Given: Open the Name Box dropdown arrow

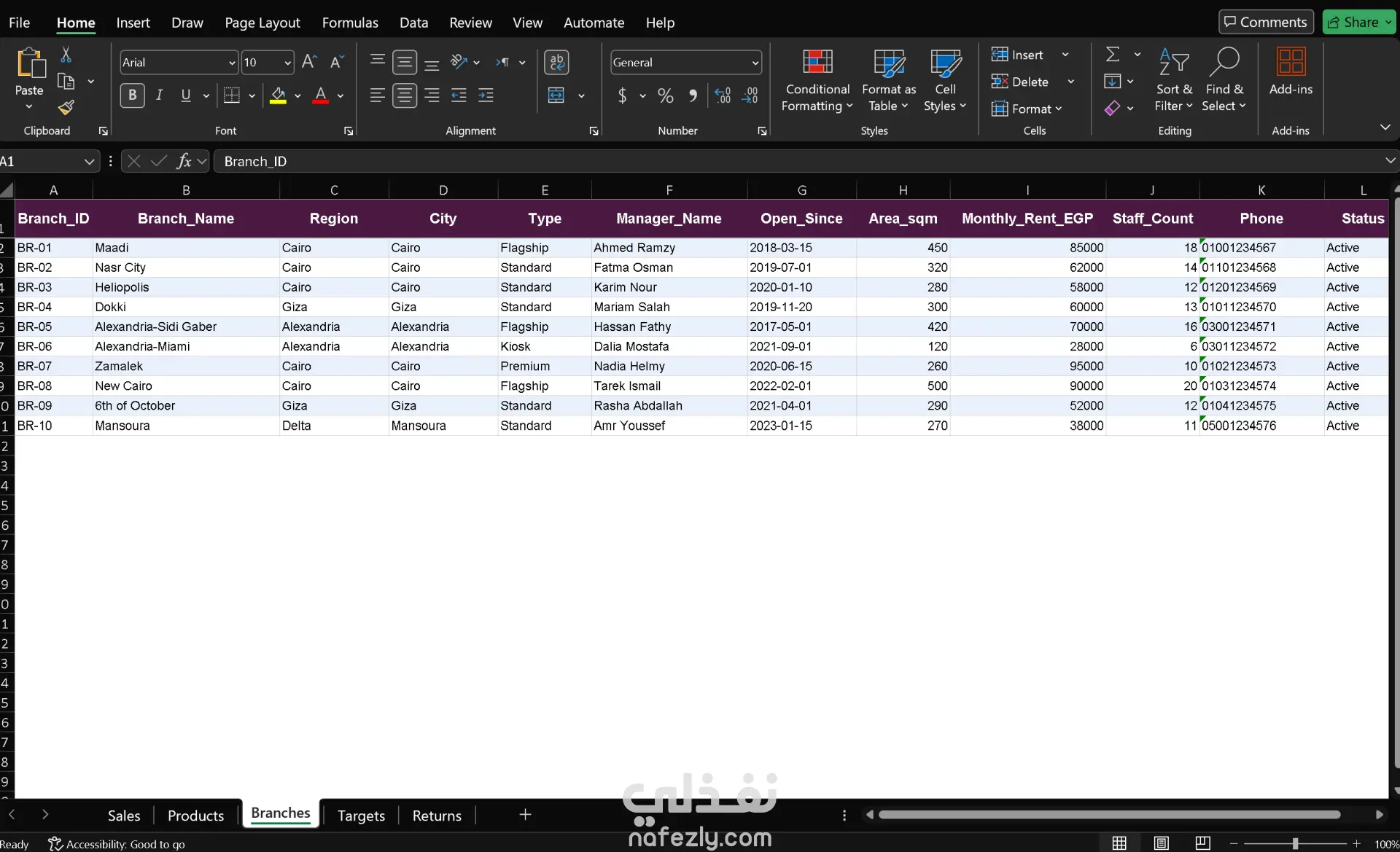Looking at the screenshot, I should [89, 161].
